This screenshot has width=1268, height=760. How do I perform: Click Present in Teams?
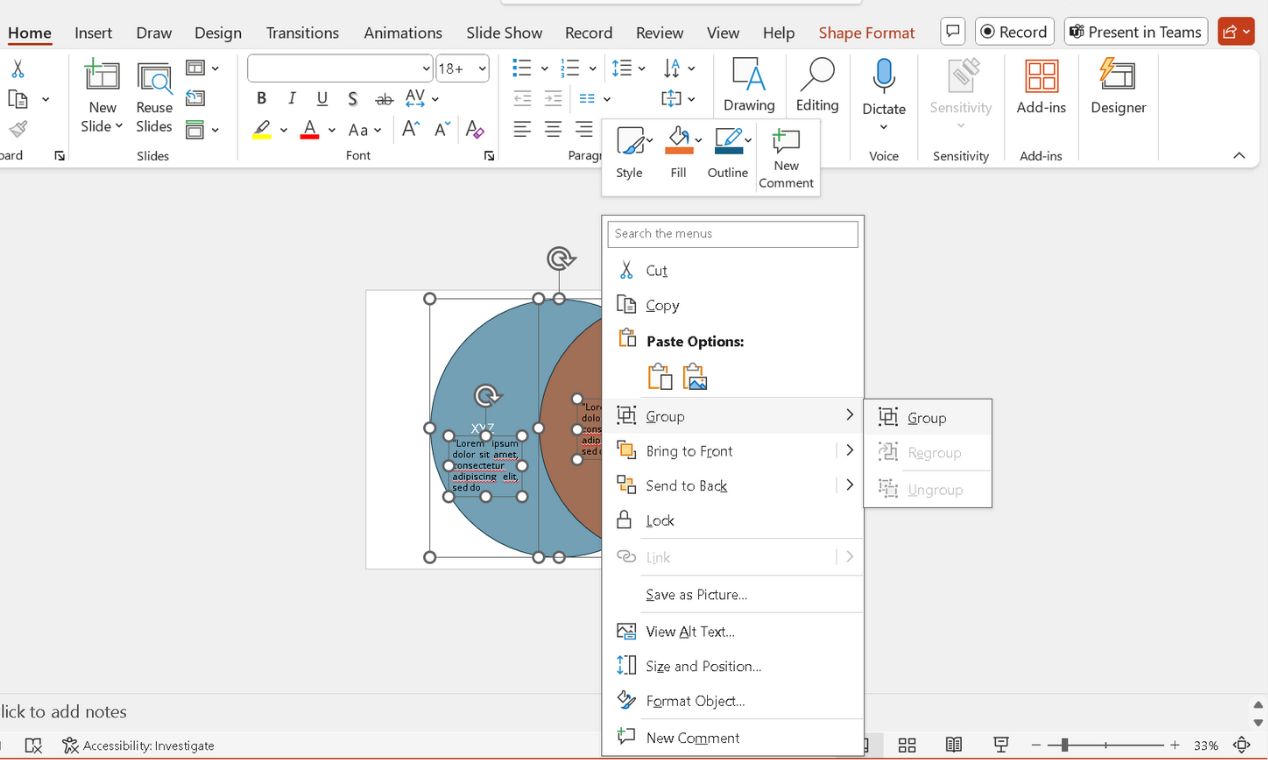click(x=1136, y=32)
